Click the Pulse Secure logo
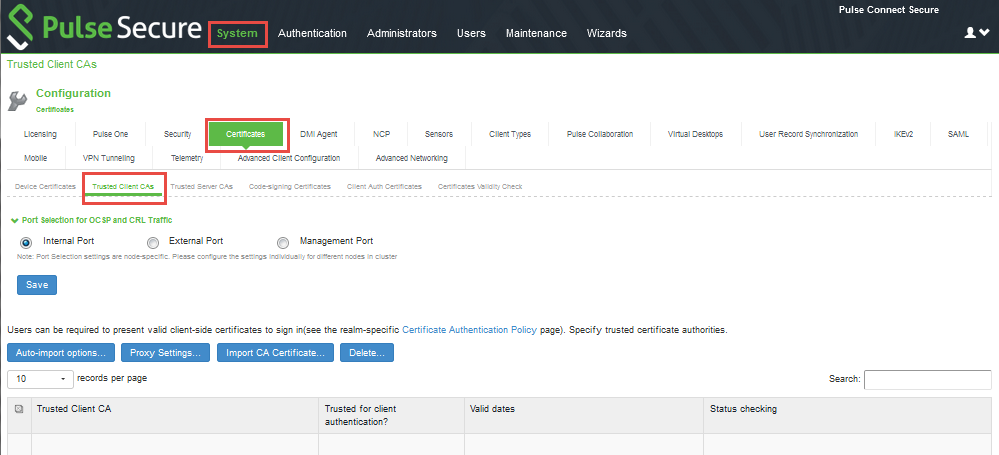The image size is (999, 455). point(104,27)
